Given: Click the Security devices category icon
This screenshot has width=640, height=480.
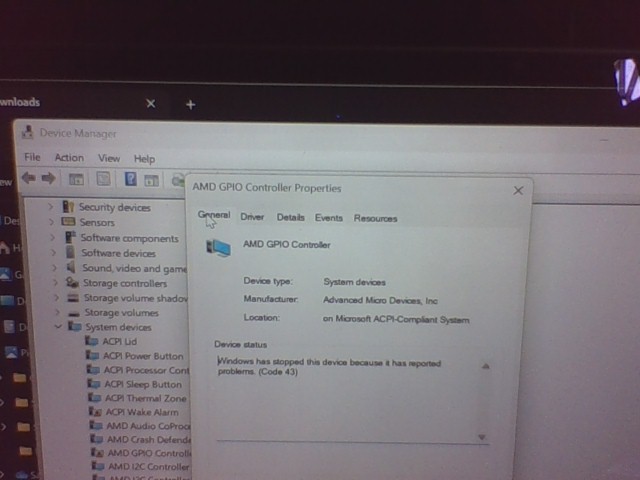Looking at the screenshot, I should click(68, 207).
